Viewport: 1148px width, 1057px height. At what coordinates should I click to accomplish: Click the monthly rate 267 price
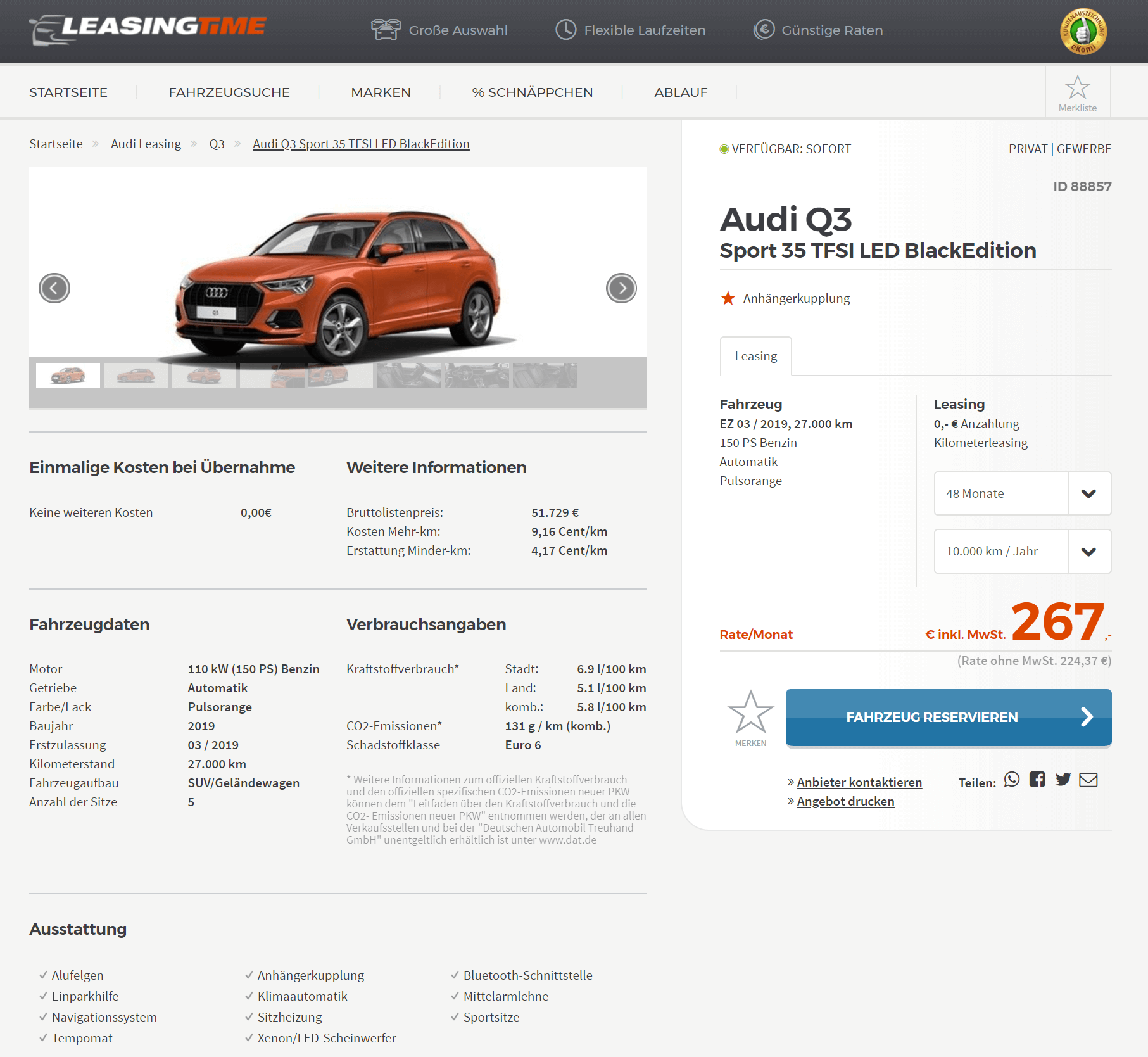tap(1057, 621)
